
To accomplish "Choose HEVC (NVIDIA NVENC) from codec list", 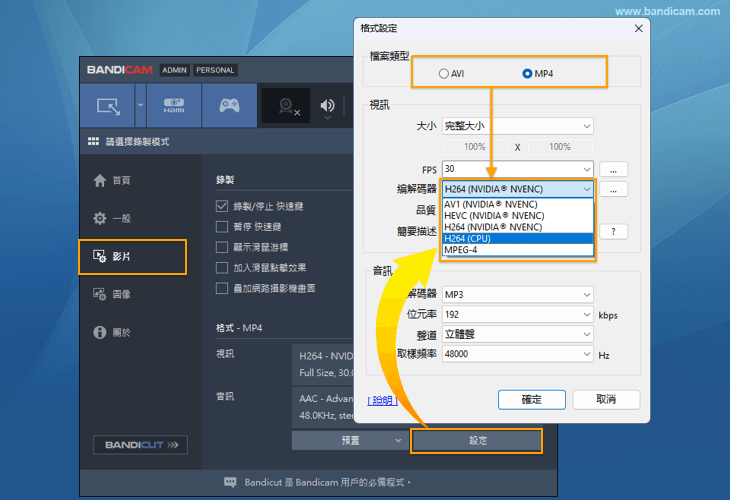I will point(518,216).
